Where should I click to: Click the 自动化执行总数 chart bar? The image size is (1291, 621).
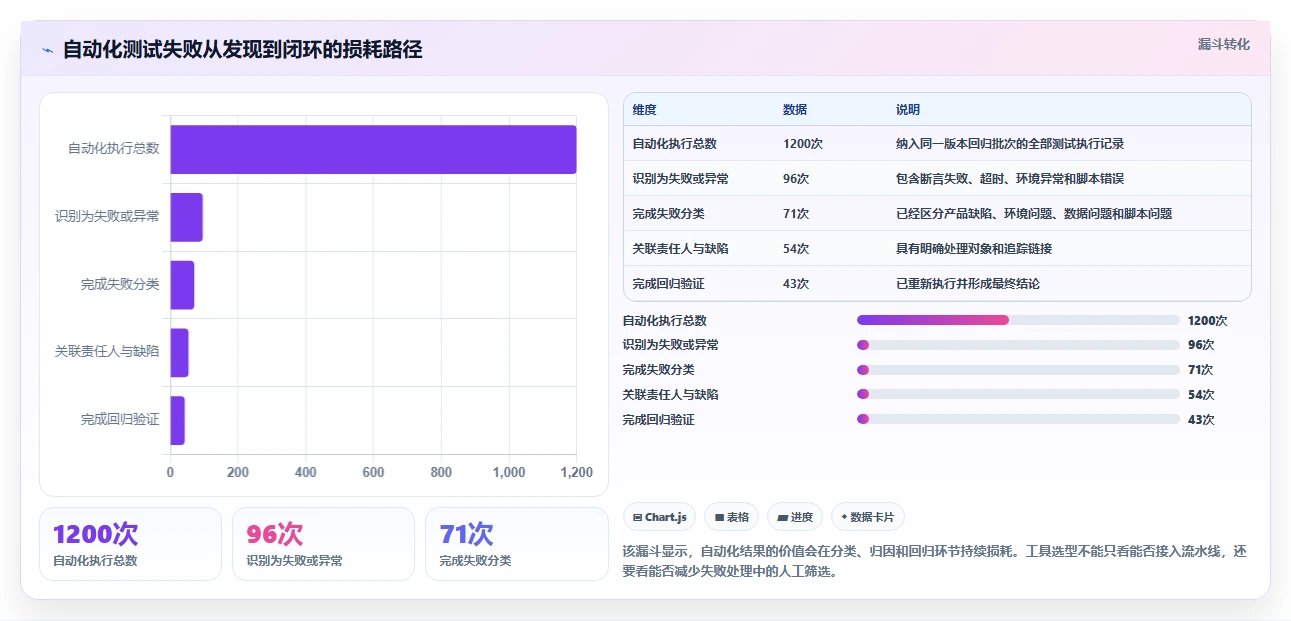tap(373, 149)
